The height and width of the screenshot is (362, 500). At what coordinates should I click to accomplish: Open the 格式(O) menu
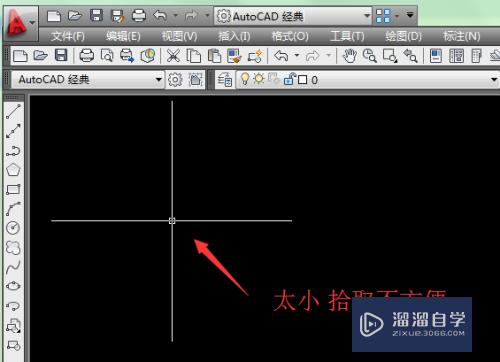[290, 36]
